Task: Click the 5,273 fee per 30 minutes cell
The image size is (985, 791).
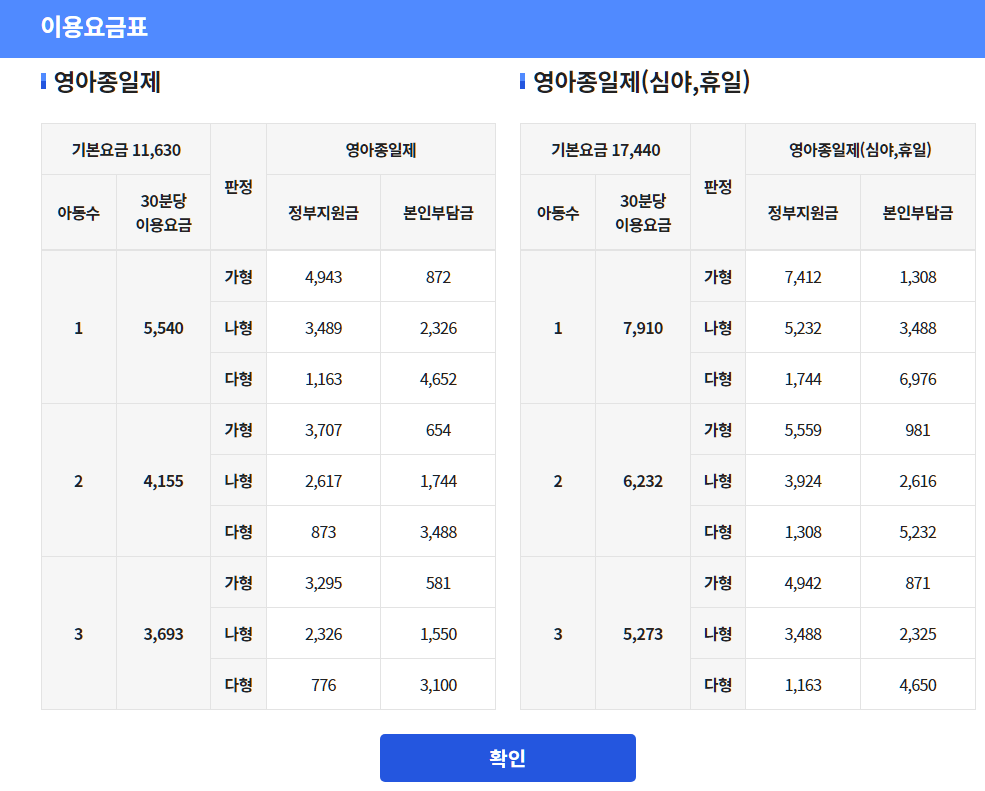Action: click(643, 633)
